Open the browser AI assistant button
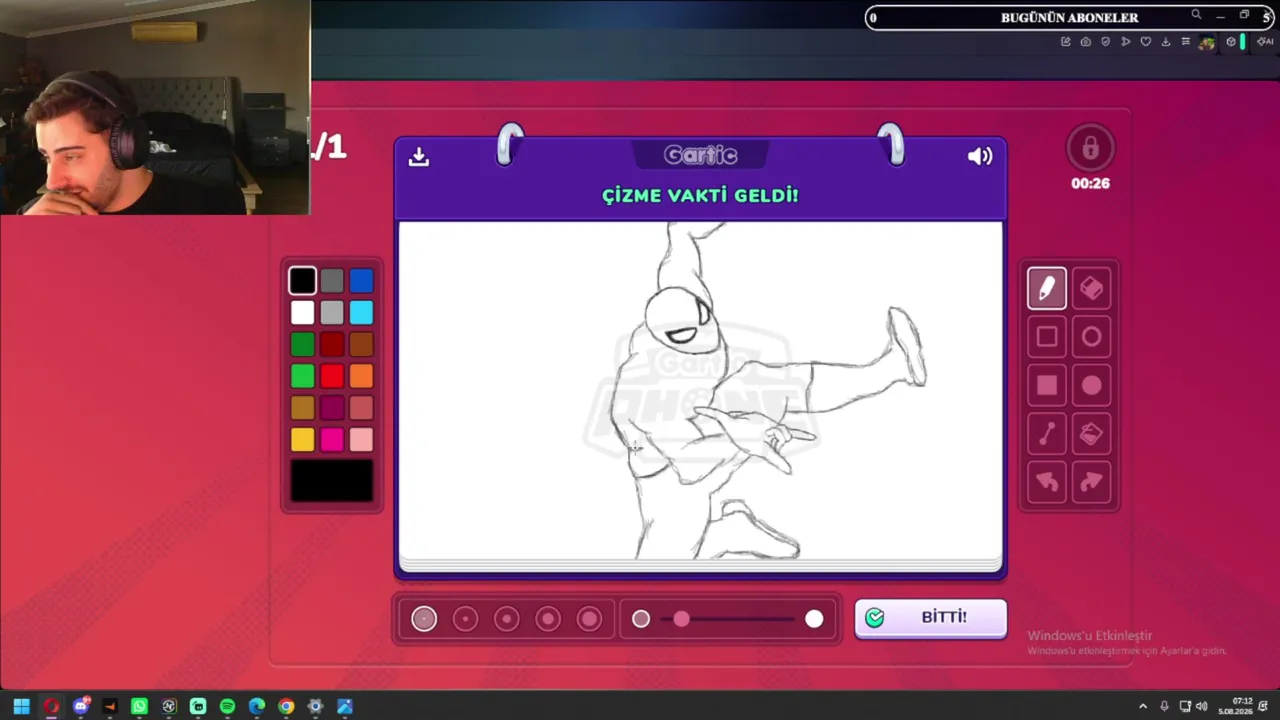This screenshot has width=1280, height=720. coord(1266,42)
